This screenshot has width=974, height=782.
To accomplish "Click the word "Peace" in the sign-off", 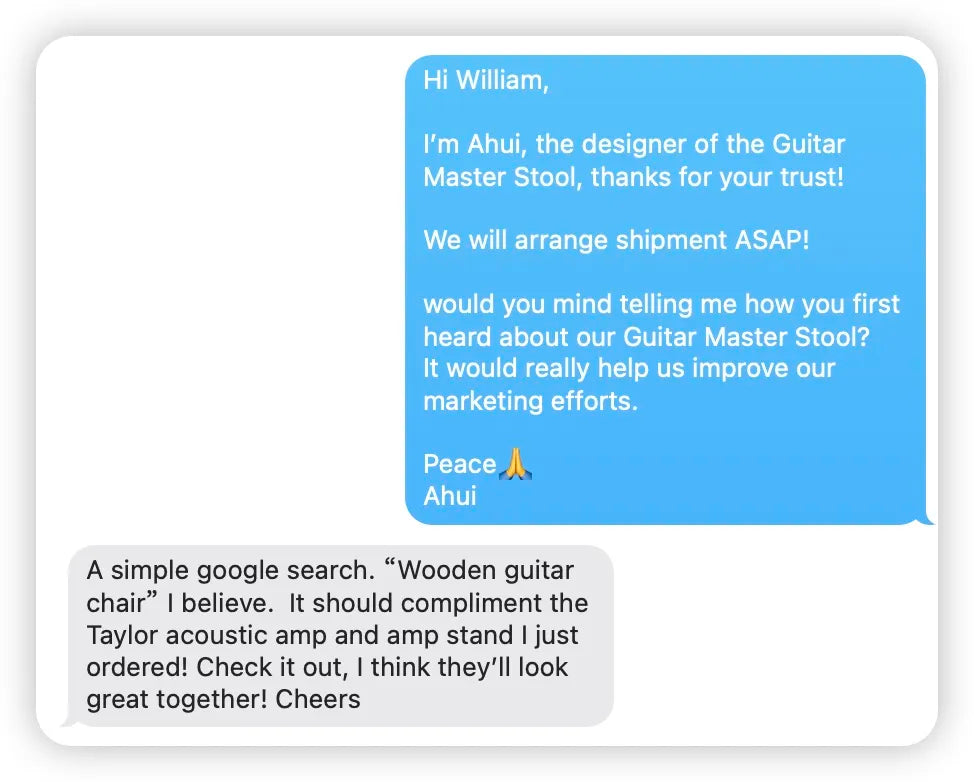I will [x=459, y=464].
